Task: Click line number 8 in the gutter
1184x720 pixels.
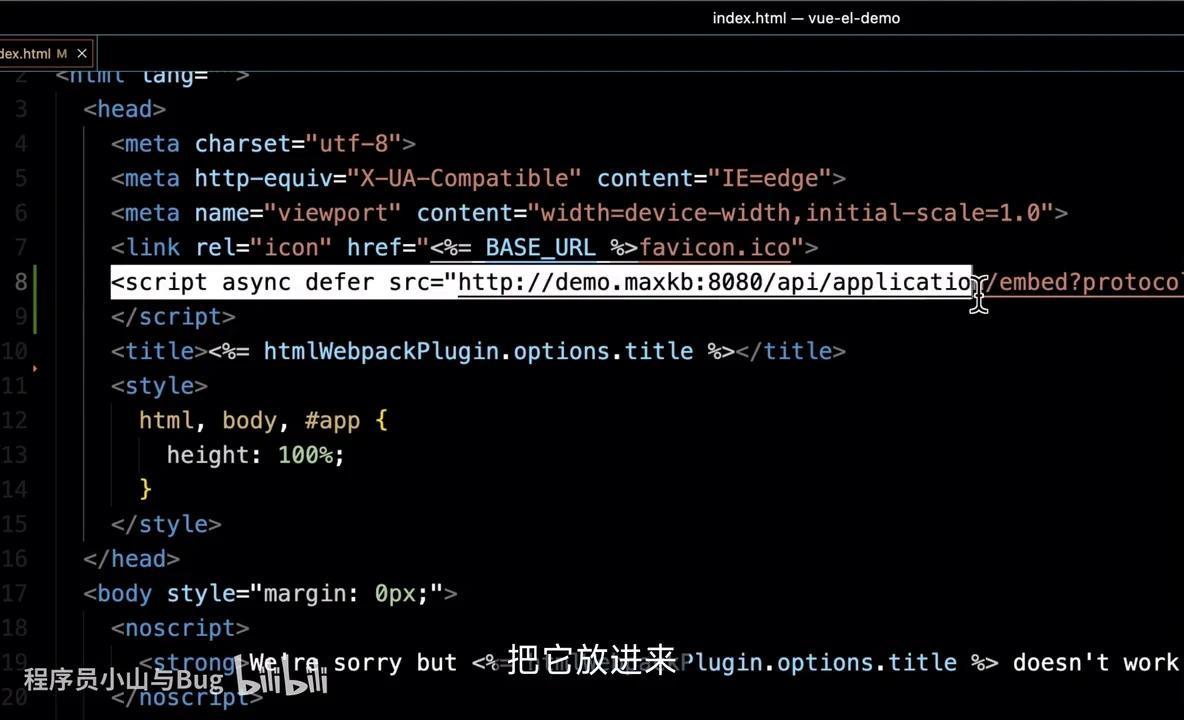Action: (20, 282)
